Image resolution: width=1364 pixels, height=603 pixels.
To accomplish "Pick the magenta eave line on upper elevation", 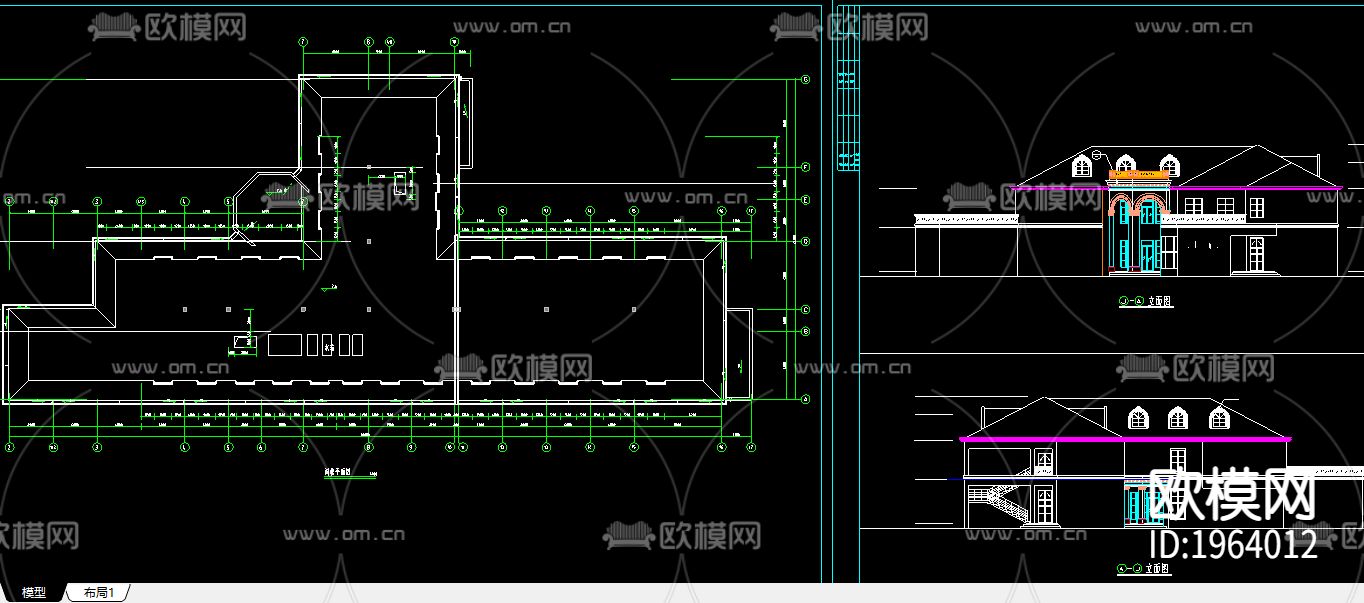I will click(1176, 187).
